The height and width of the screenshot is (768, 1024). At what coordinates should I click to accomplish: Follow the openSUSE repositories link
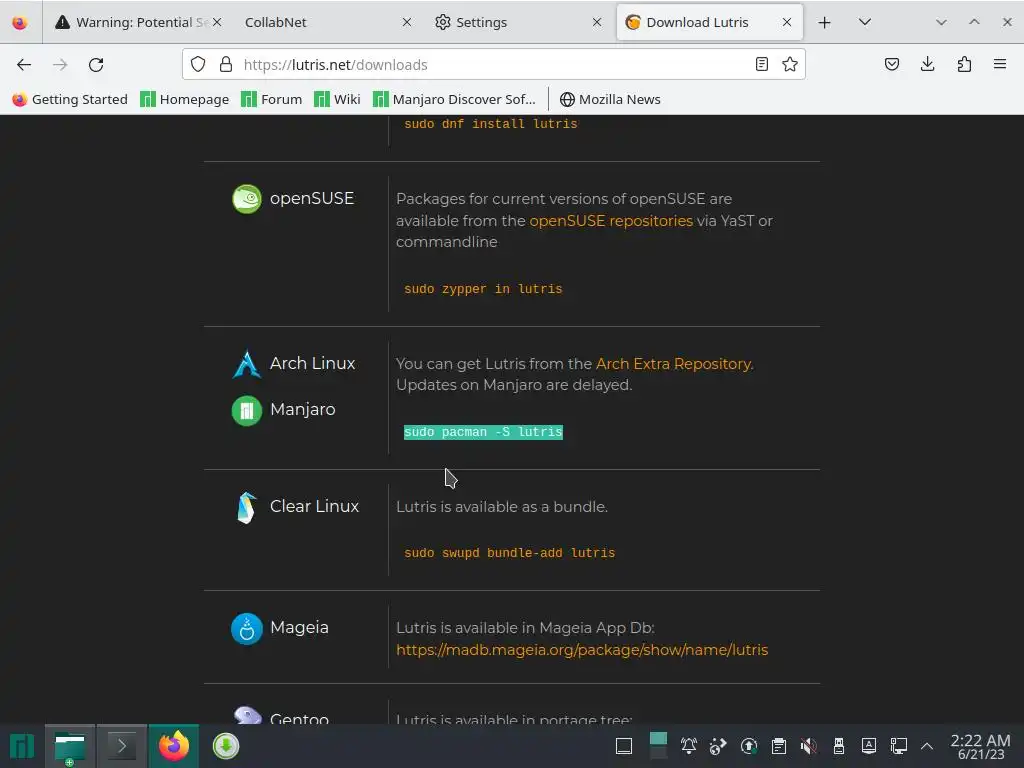pyautogui.click(x=611, y=221)
